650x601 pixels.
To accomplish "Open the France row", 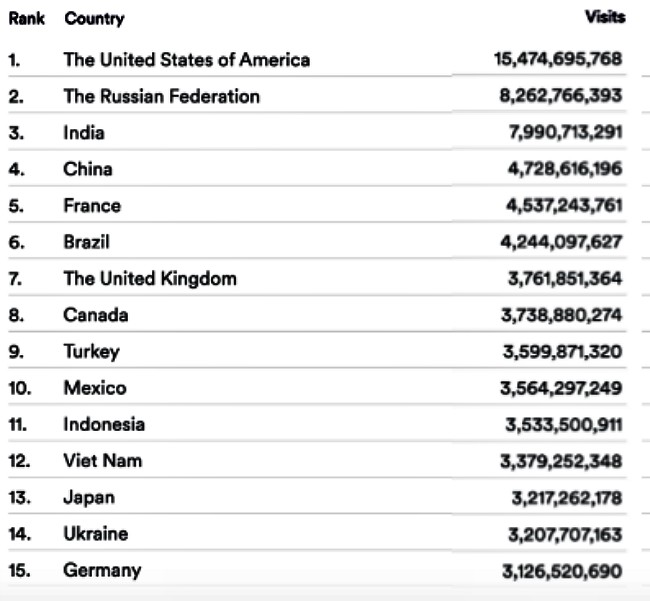I will [x=317, y=206].
